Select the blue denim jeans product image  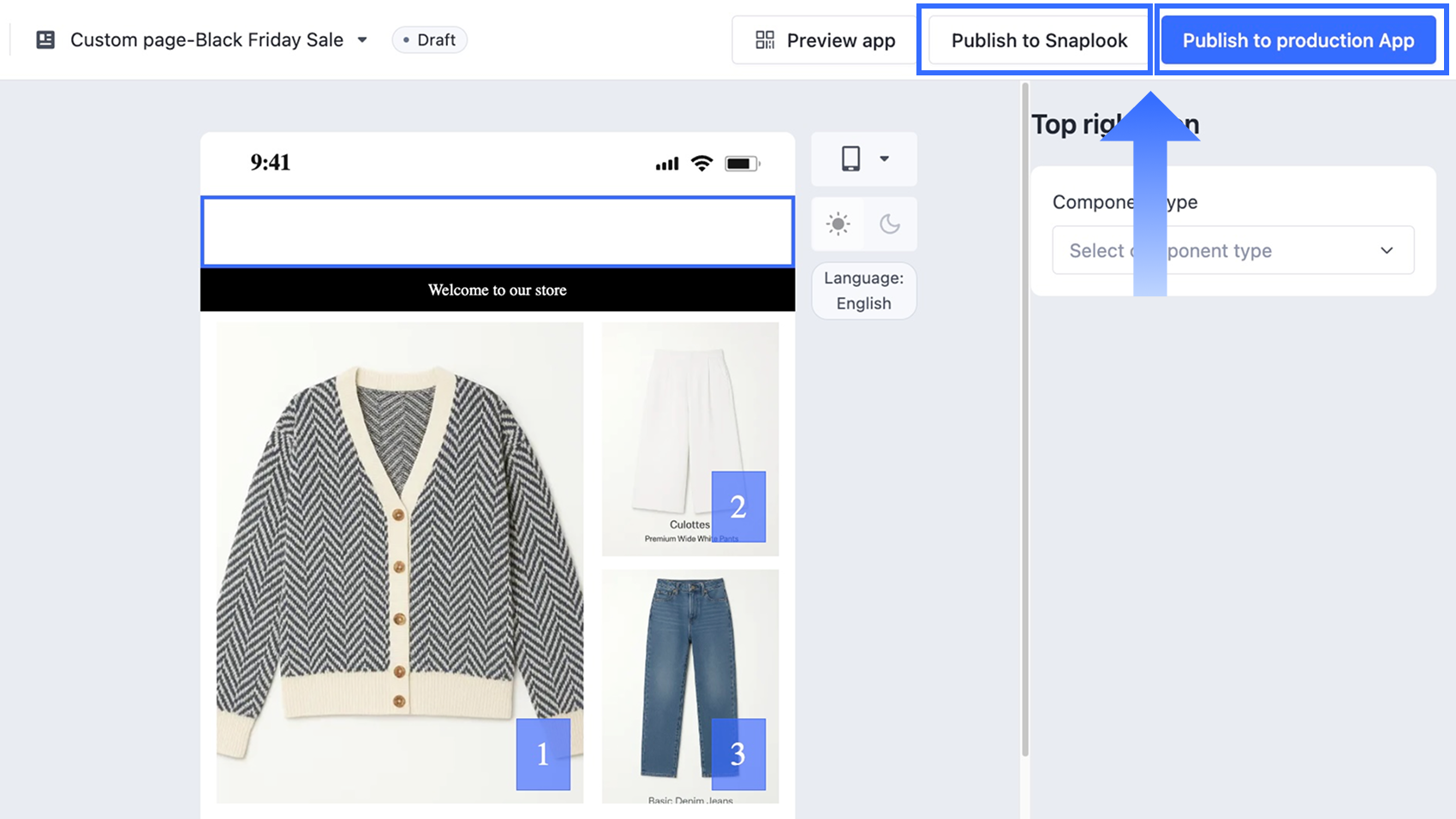pos(690,686)
